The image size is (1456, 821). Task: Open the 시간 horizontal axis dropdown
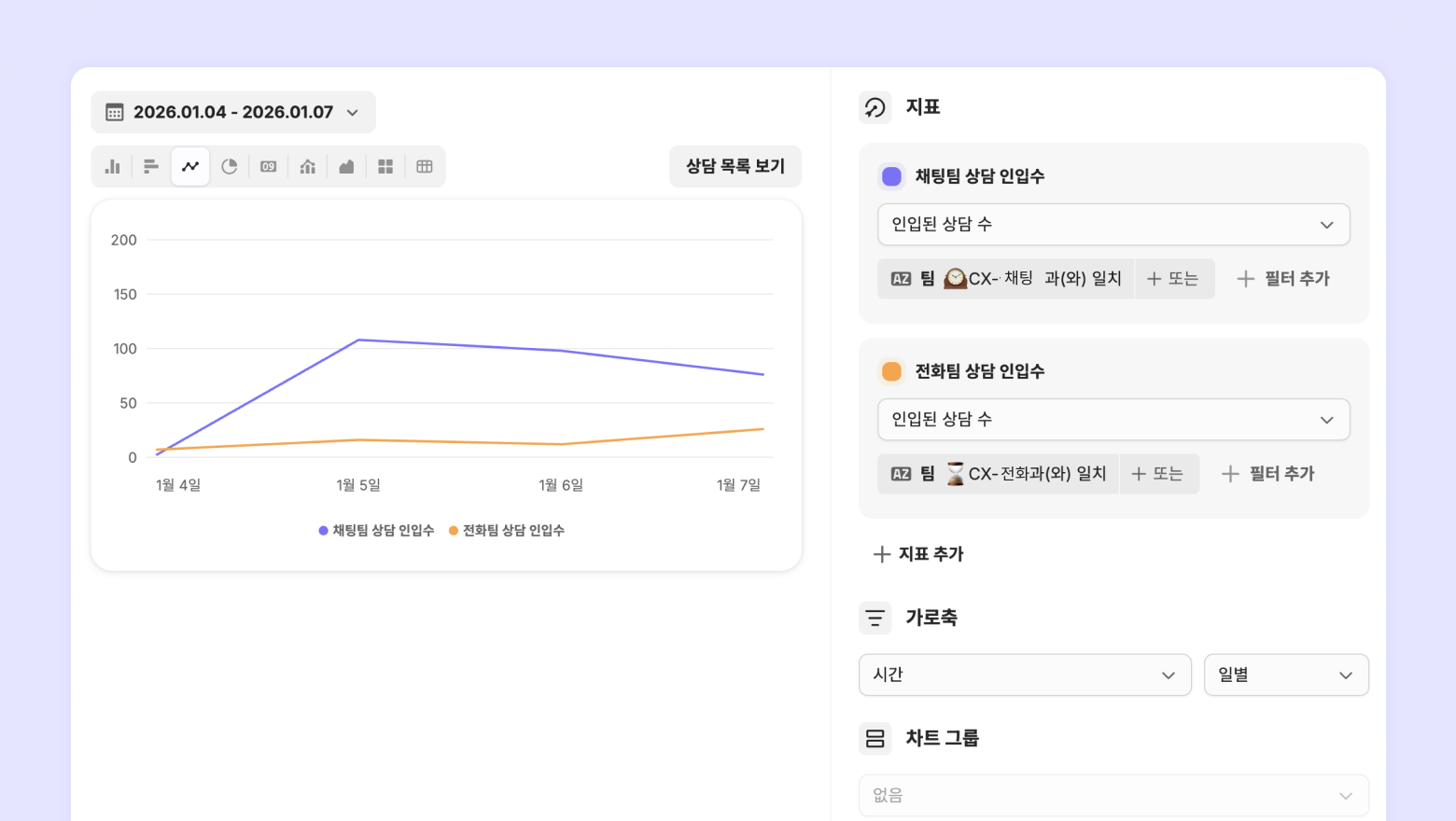[1025, 675]
